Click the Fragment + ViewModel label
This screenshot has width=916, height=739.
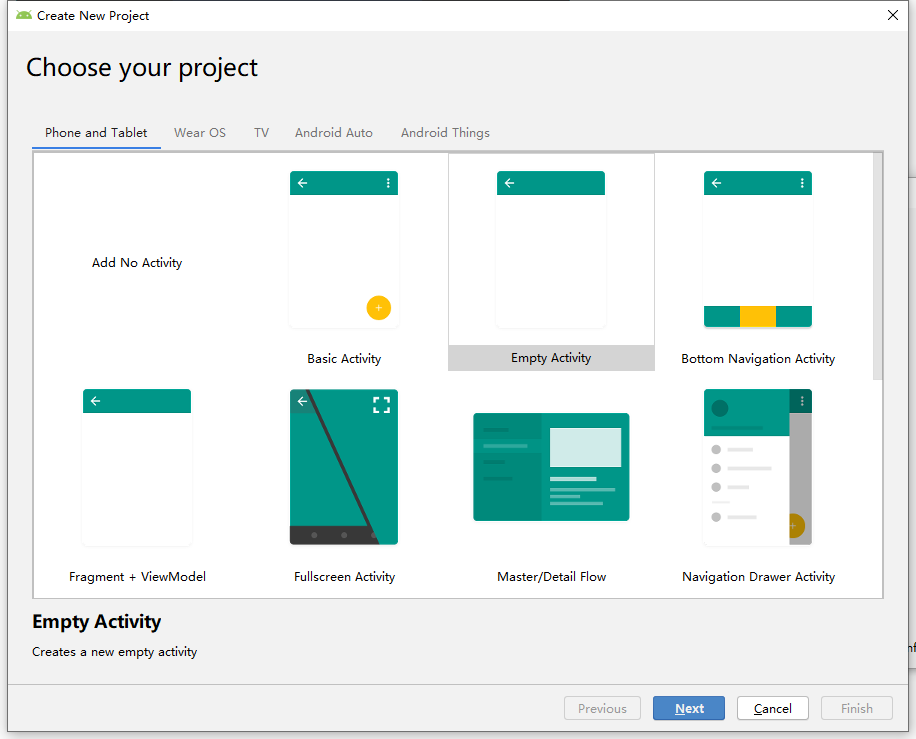point(137,577)
